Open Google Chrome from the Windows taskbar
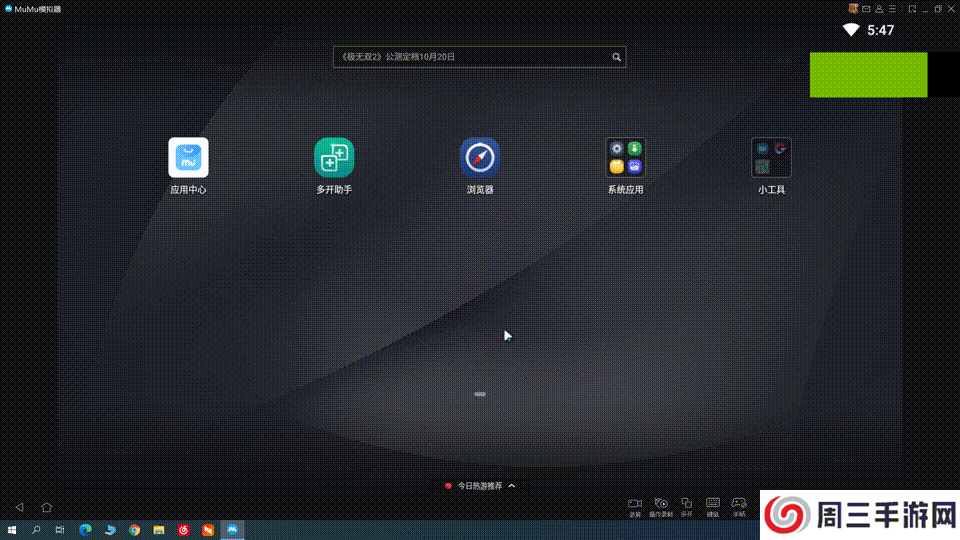The width and height of the screenshot is (960, 540). point(134,529)
